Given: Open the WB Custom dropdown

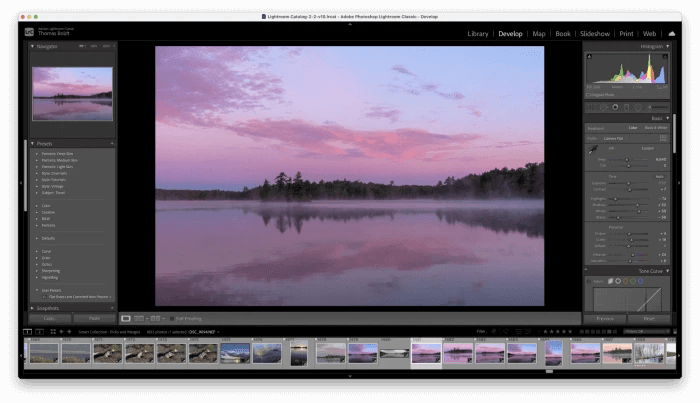Looking at the screenshot, I should pos(649,148).
